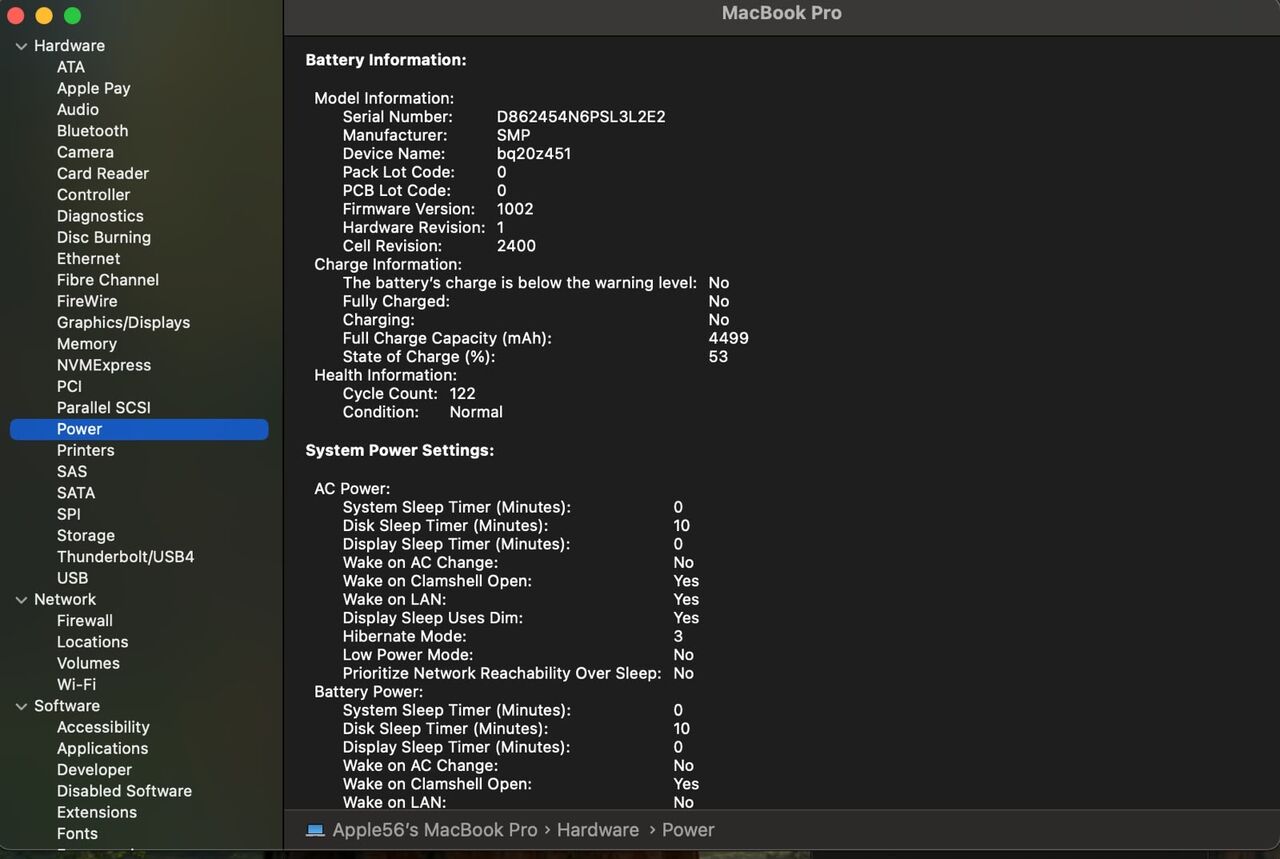1280x859 pixels.
Task: Click Hardware in the bottom path bar
Action: pyautogui.click(x=598, y=830)
